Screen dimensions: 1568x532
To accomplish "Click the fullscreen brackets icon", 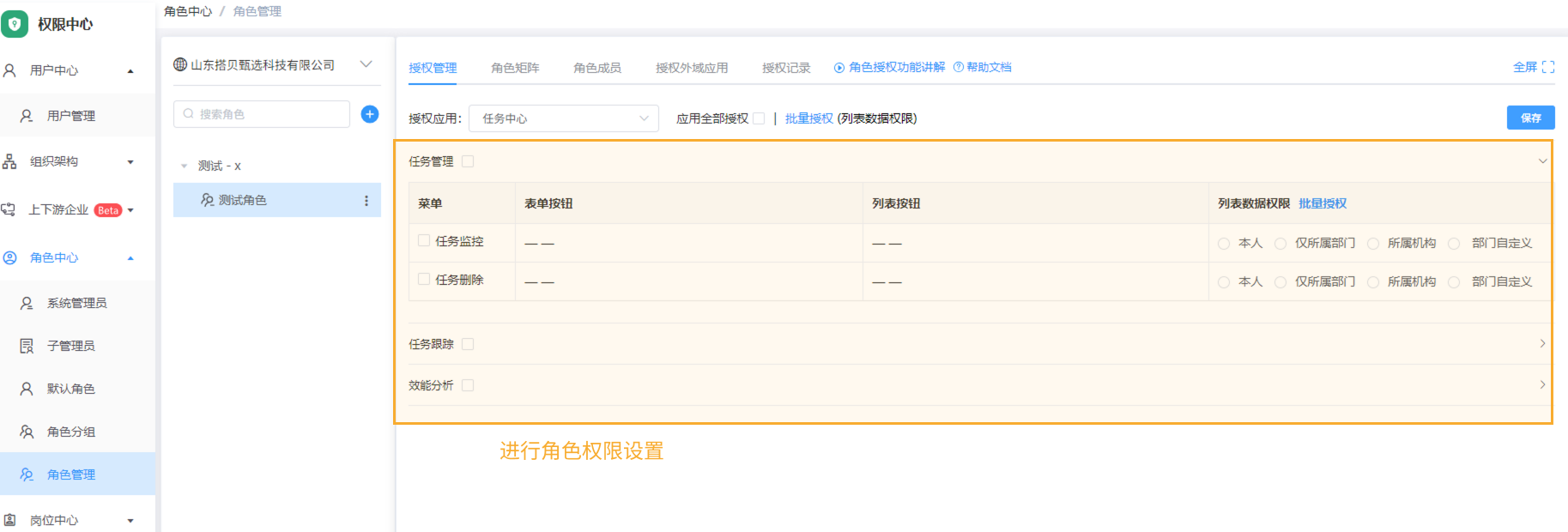I will [x=1548, y=67].
